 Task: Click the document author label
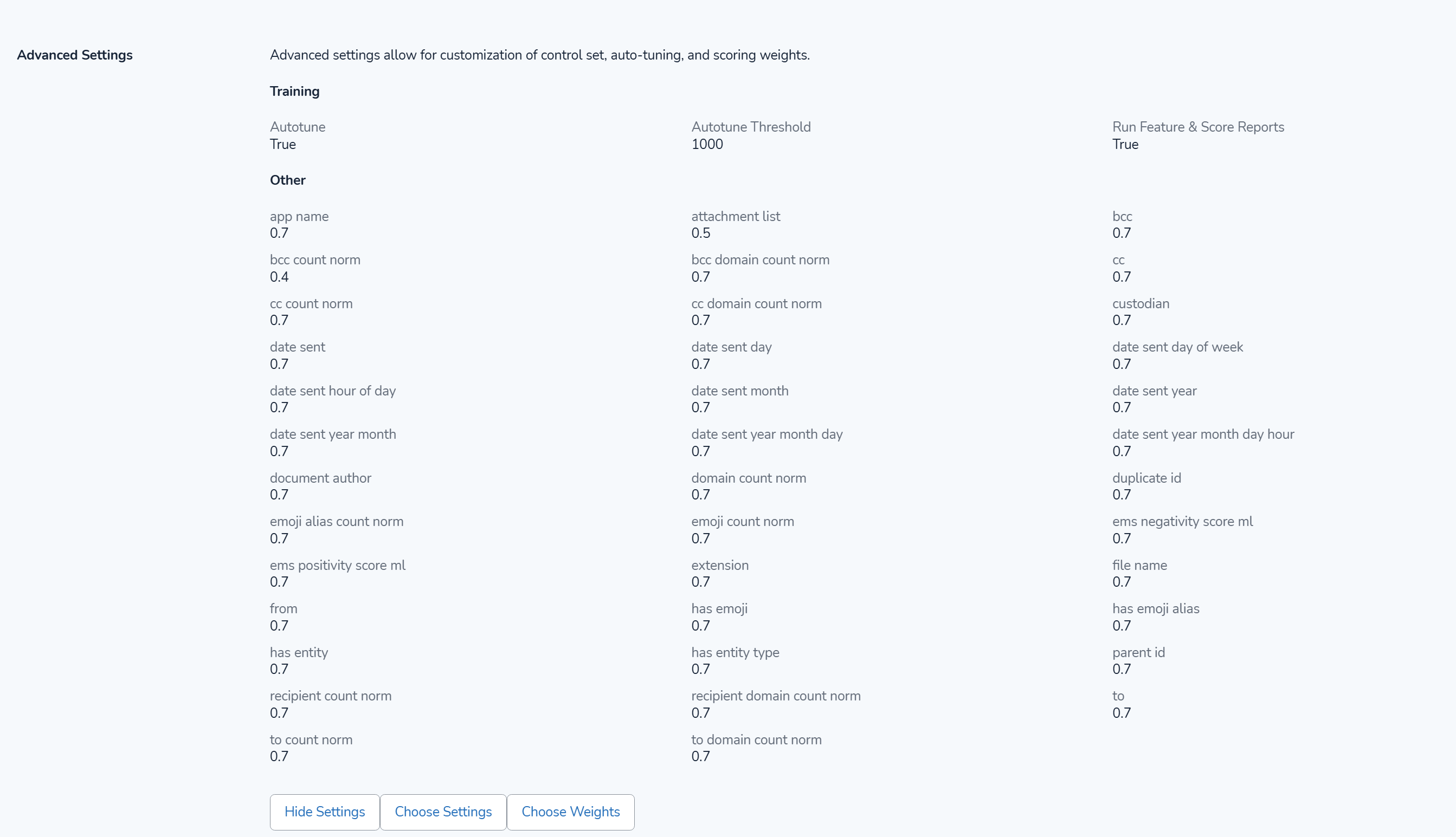point(320,478)
